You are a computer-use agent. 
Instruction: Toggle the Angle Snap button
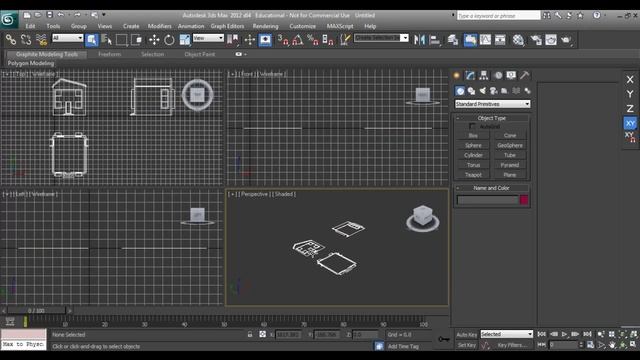[x=298, y=40]
